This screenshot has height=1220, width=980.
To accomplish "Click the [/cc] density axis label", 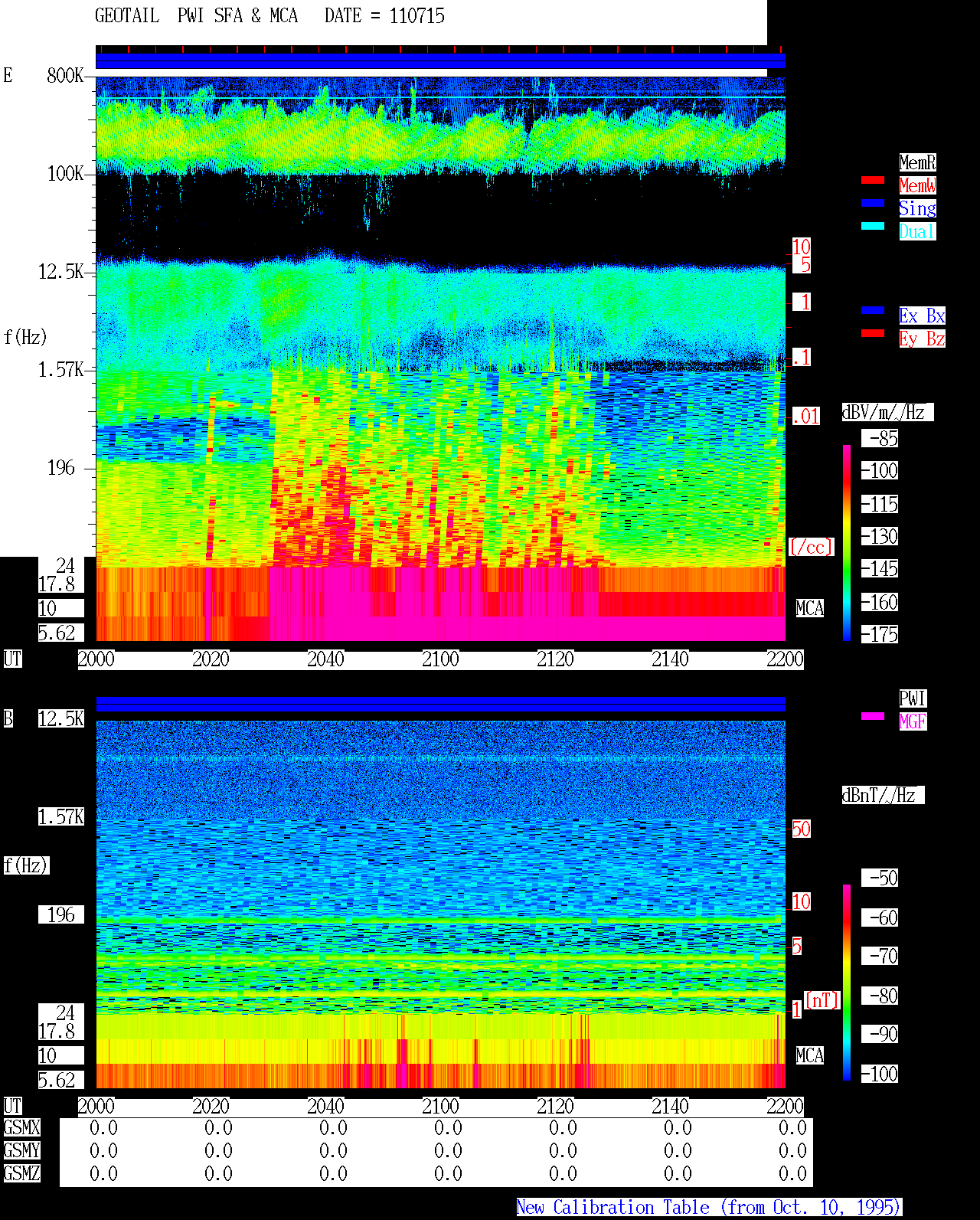I will click(x=811, y=547).
